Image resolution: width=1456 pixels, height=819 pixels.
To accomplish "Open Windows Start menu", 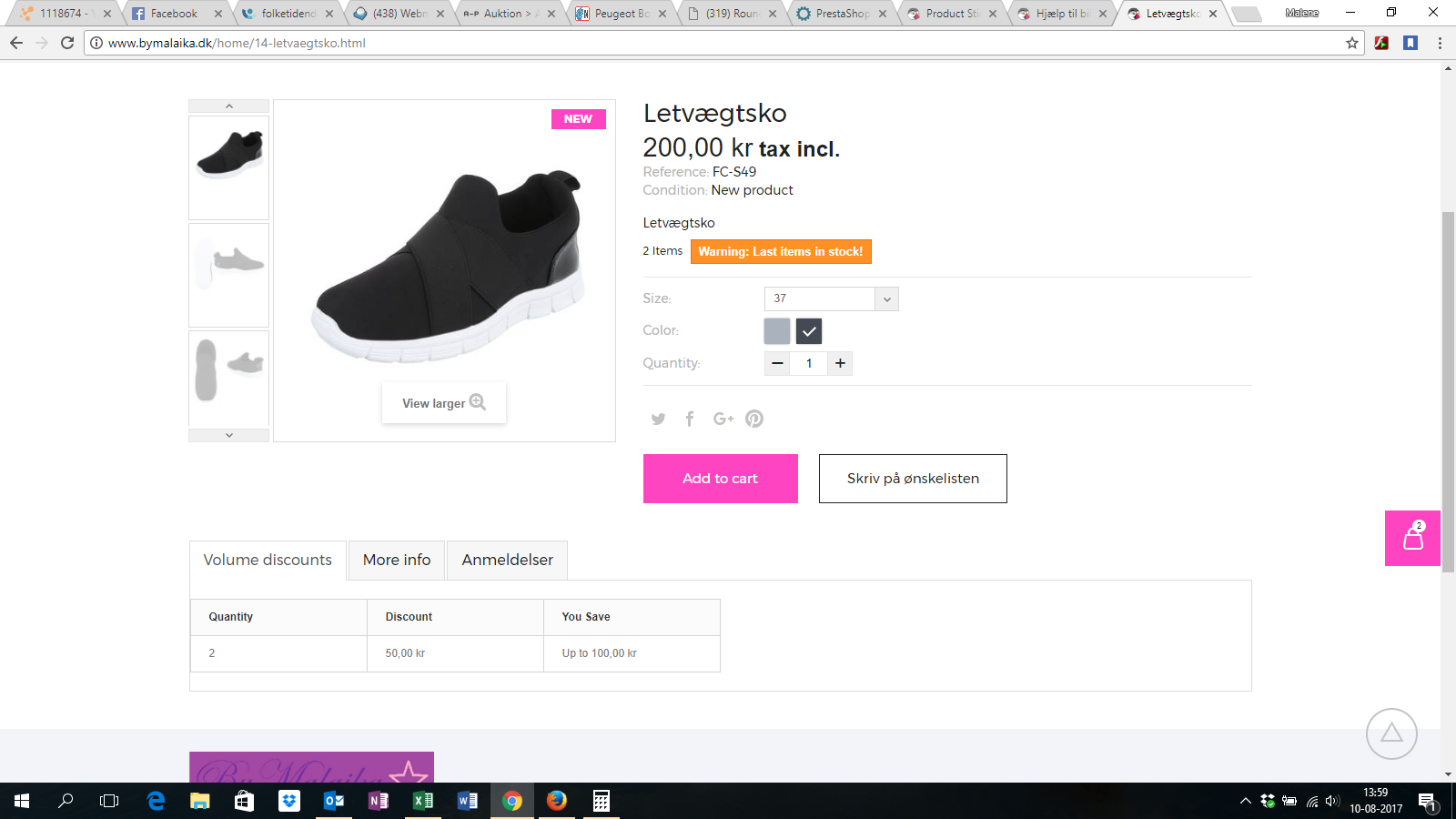I will (x=22, y=801).
